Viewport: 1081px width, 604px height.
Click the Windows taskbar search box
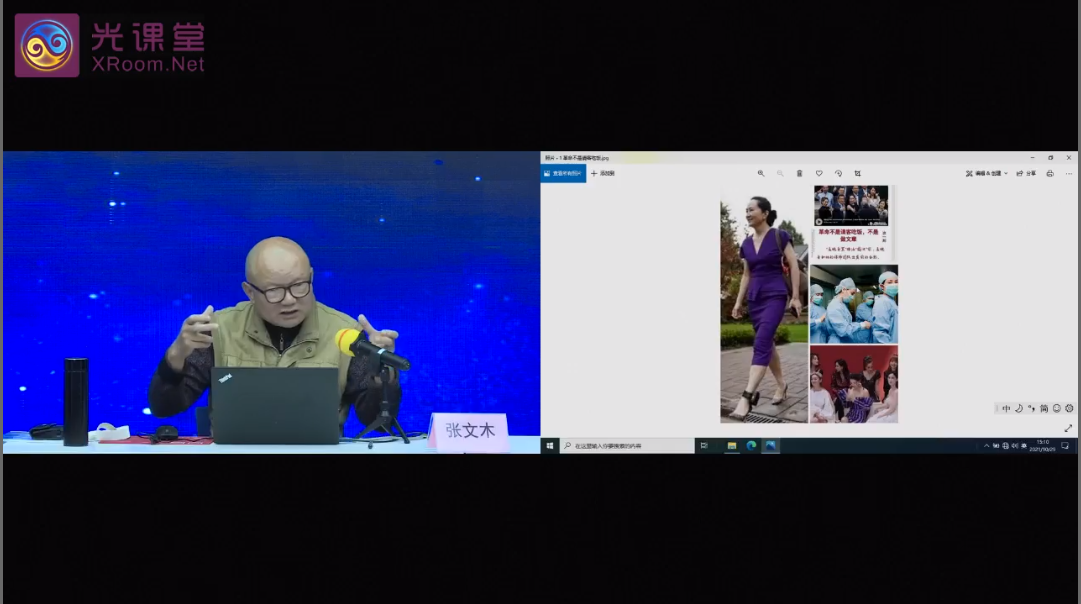625,445
